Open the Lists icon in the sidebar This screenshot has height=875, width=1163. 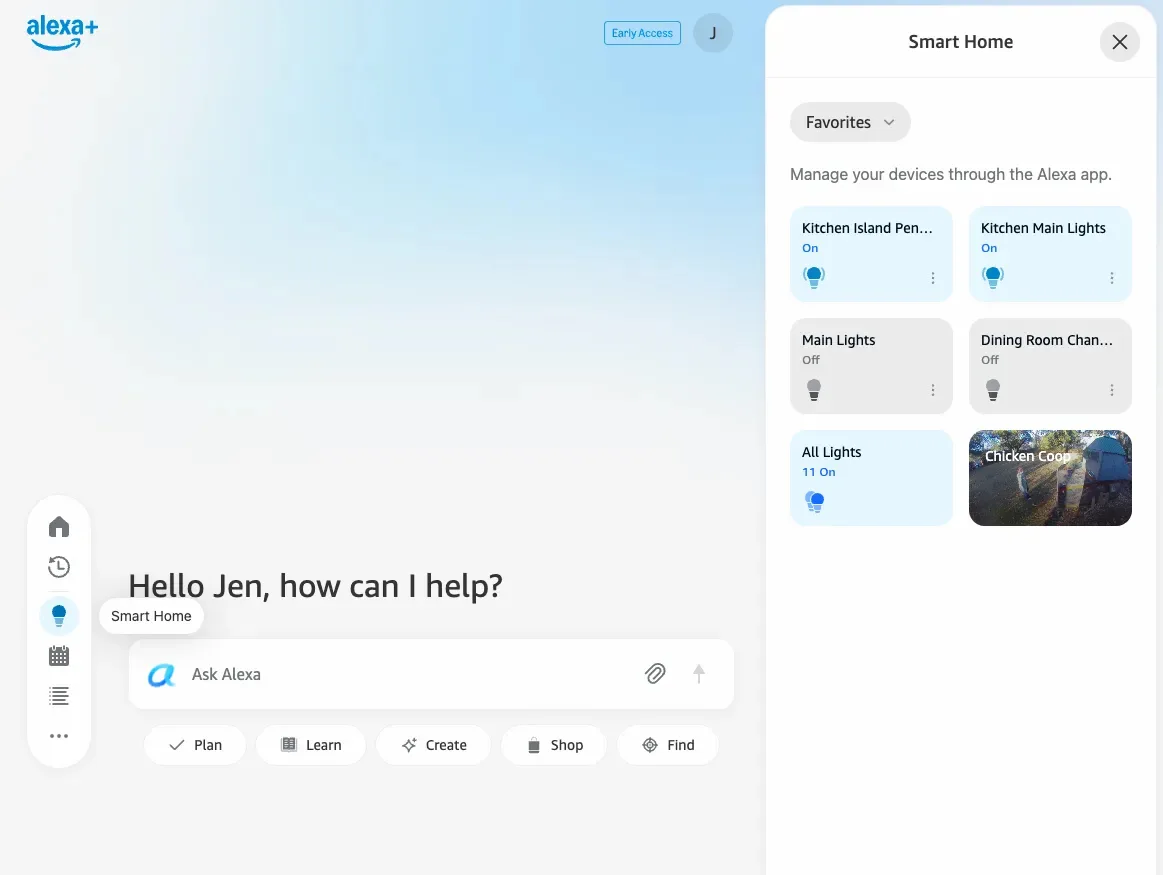59,695
